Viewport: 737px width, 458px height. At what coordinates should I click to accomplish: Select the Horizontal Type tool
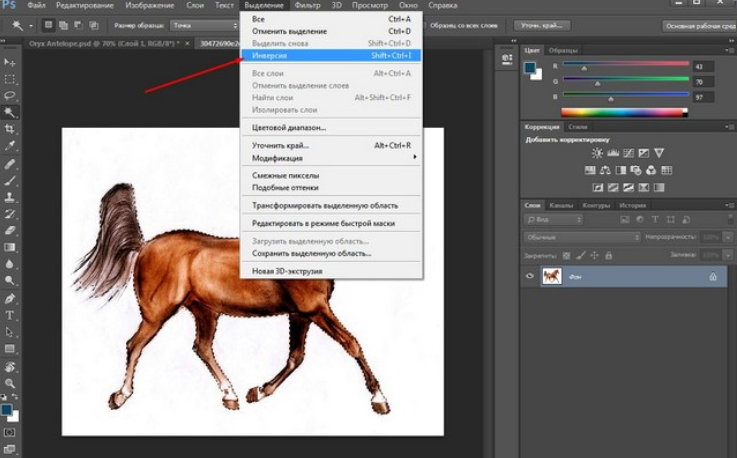point(9,315)
